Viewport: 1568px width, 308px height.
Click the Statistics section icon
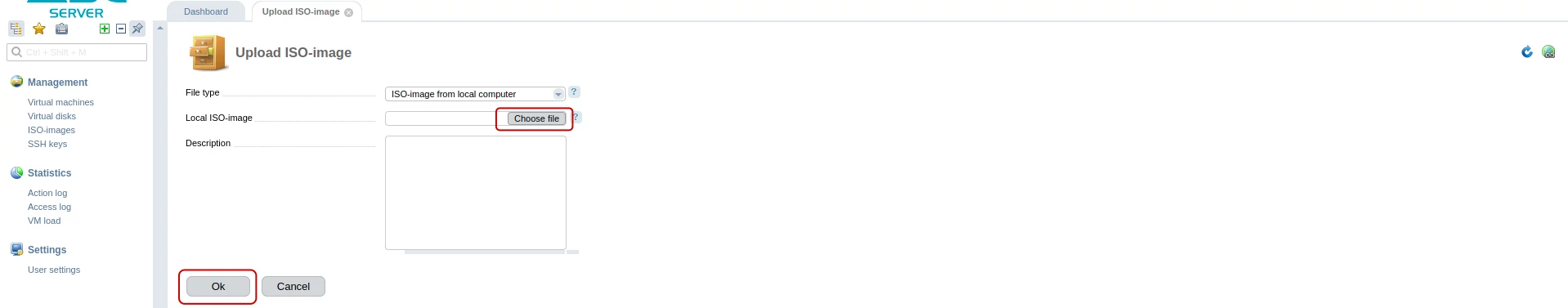[16, 172]
